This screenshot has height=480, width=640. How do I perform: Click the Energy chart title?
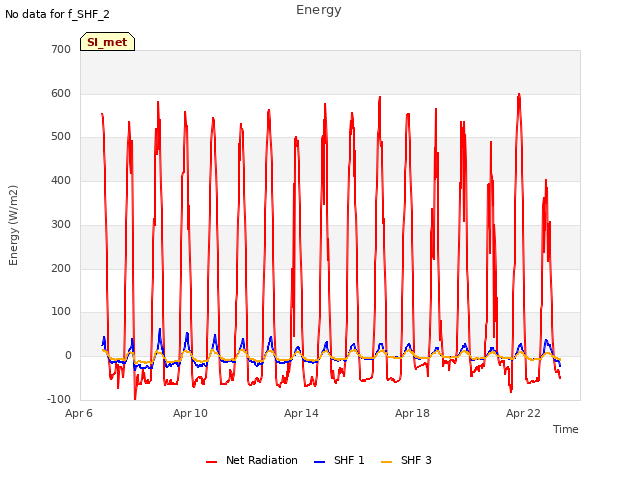click(x=319, y=10)
